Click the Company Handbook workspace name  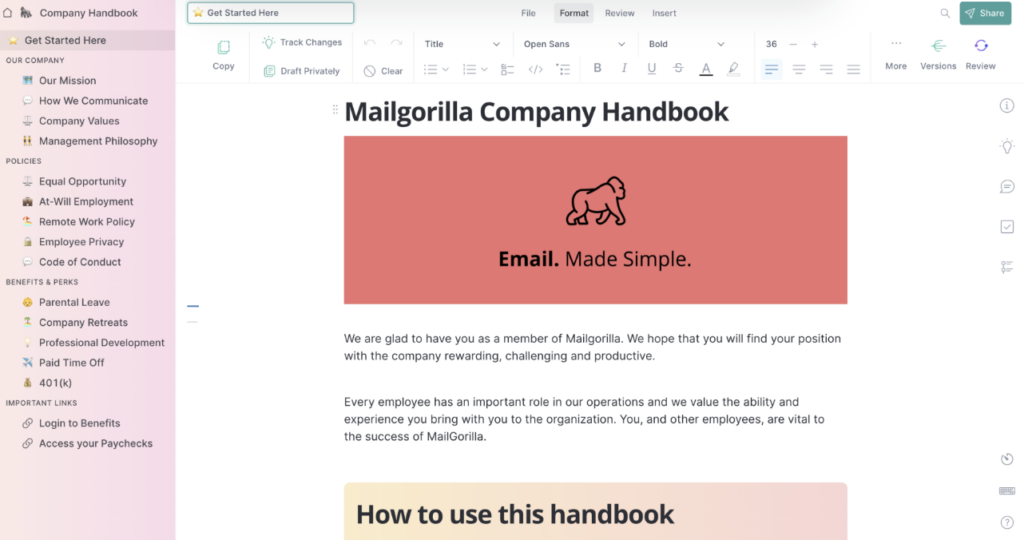click(88, 12)
